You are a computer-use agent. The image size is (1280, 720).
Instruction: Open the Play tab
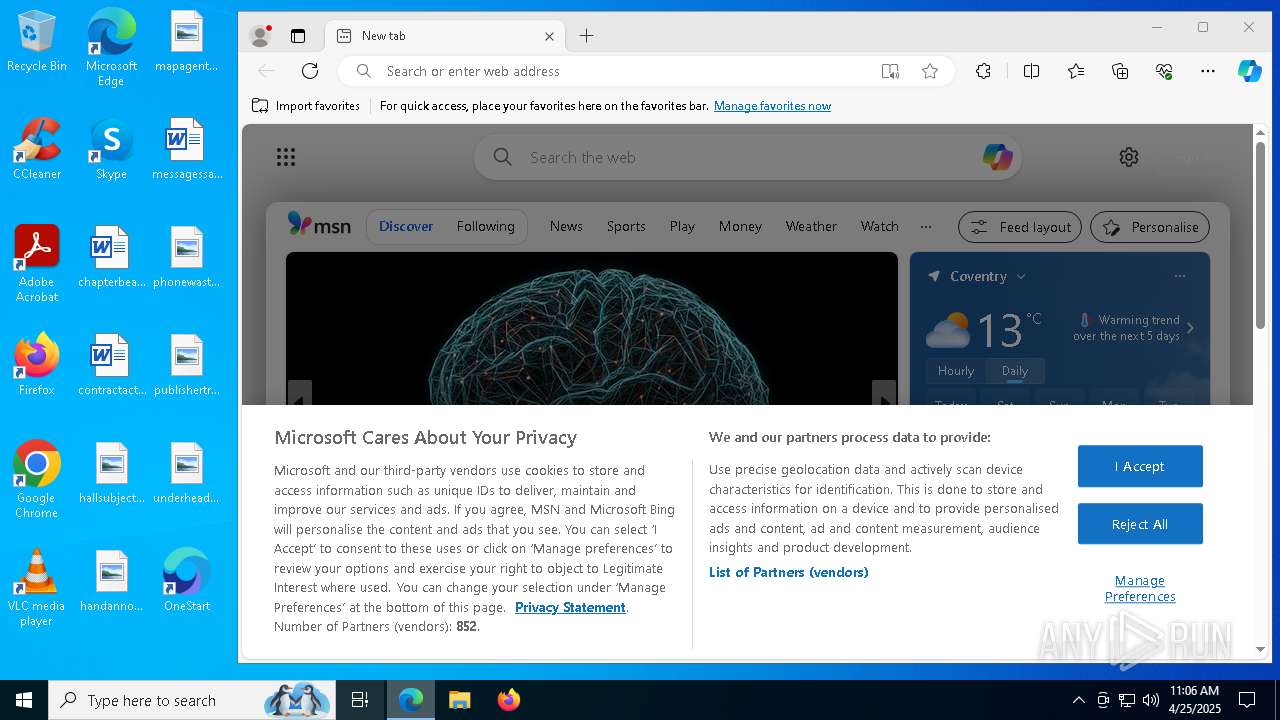pyautogui.click(x=682, y=226)
